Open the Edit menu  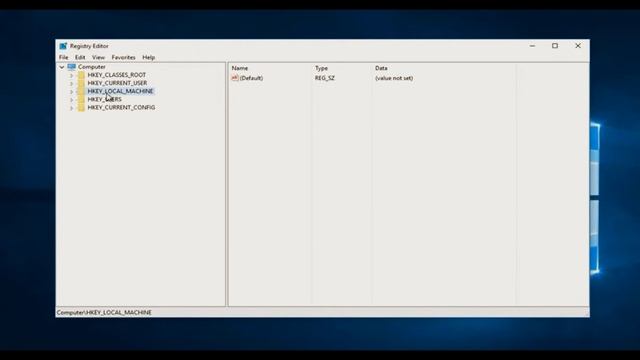click(80, 58)
